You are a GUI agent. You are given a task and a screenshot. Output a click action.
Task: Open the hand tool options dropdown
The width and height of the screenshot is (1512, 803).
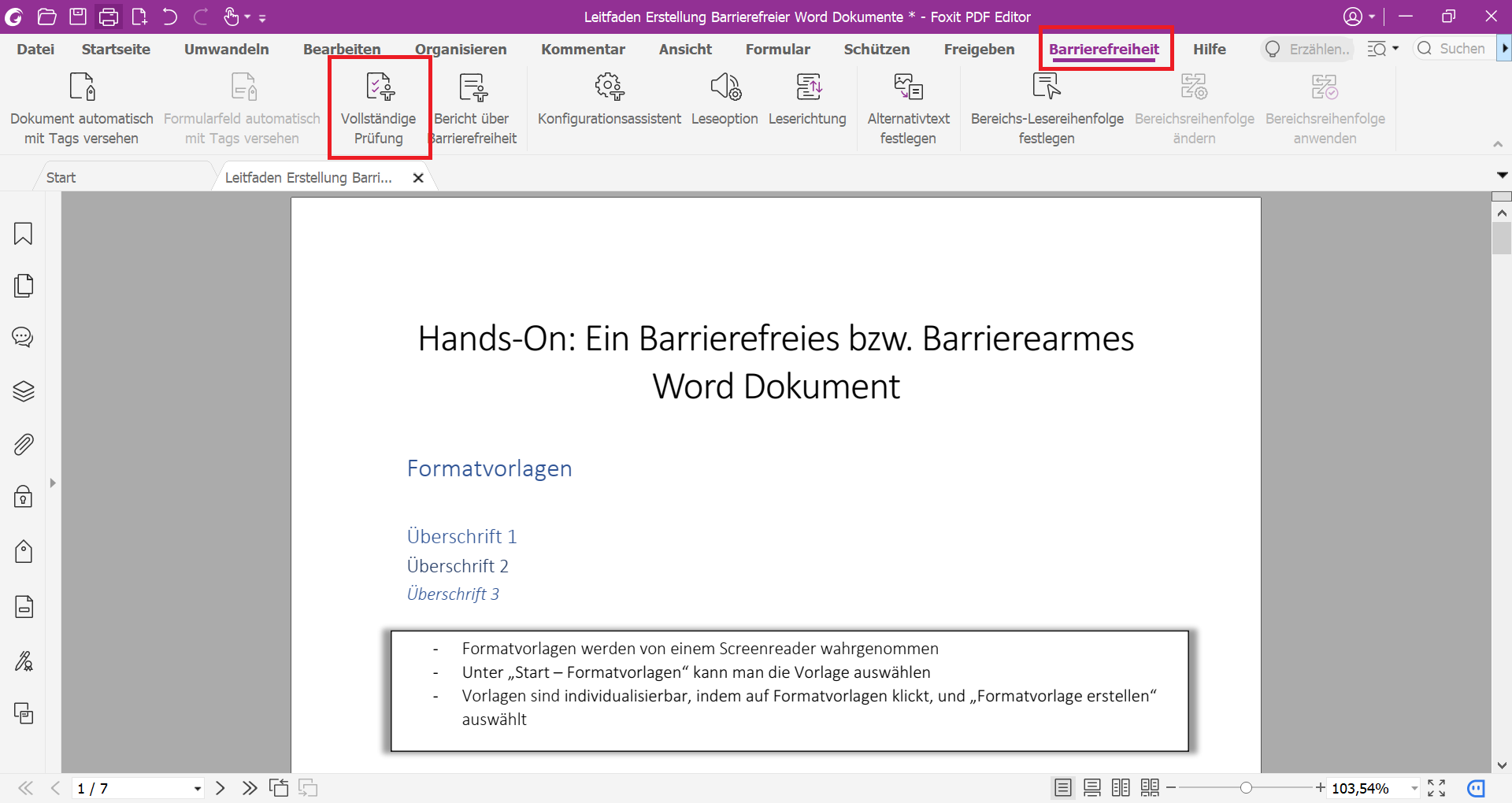tap(246, 17)
